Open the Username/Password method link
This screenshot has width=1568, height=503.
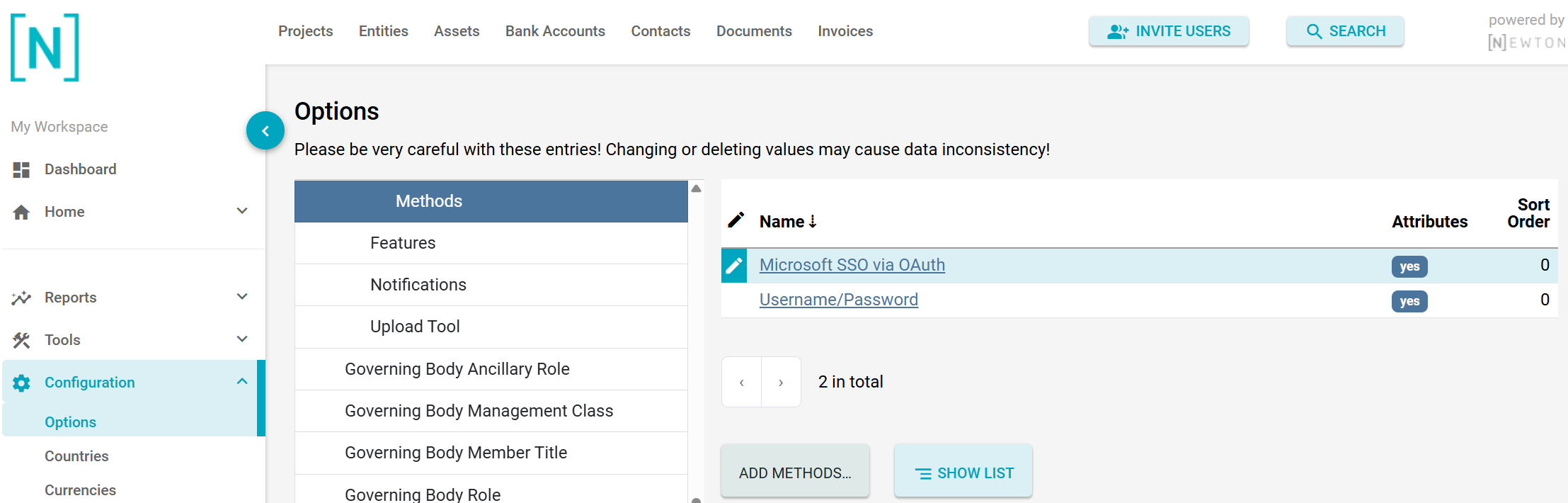pos(838,300)
